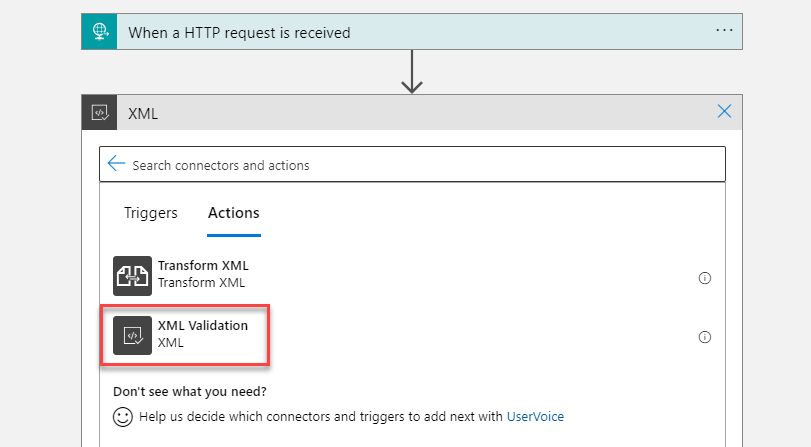Viewport: 811px width, 447px height.
Task: Go back using the search box arrow
Action: (116, 164)
